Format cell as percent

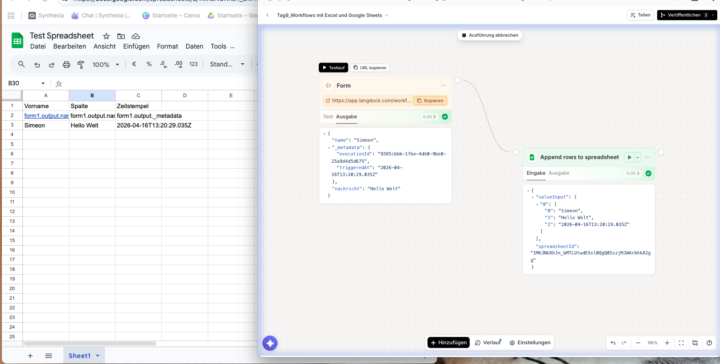pos(149,64)
